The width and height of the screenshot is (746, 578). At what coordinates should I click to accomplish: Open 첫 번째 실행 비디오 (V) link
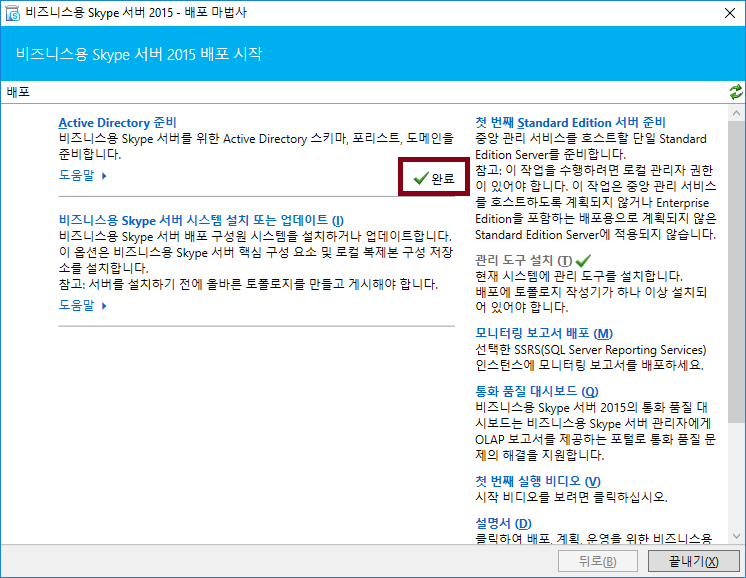click(538, 481)
